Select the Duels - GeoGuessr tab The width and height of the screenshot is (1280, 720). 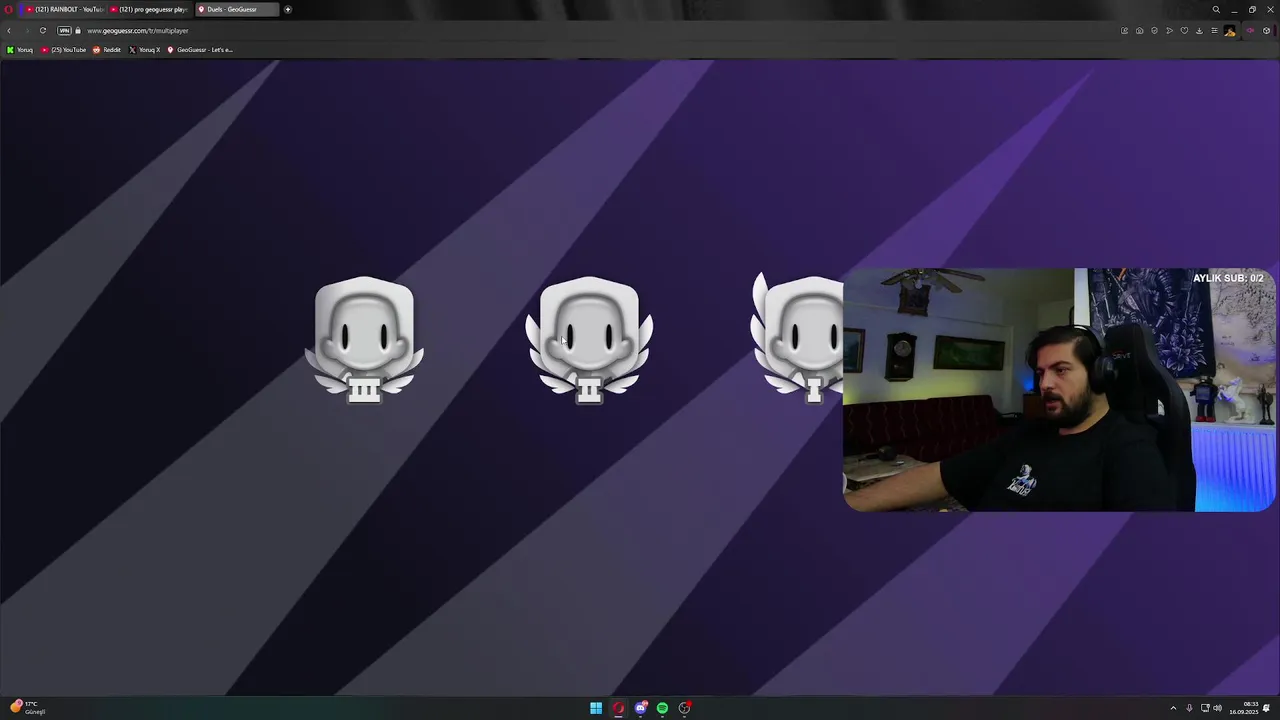(x=235, y=9)
